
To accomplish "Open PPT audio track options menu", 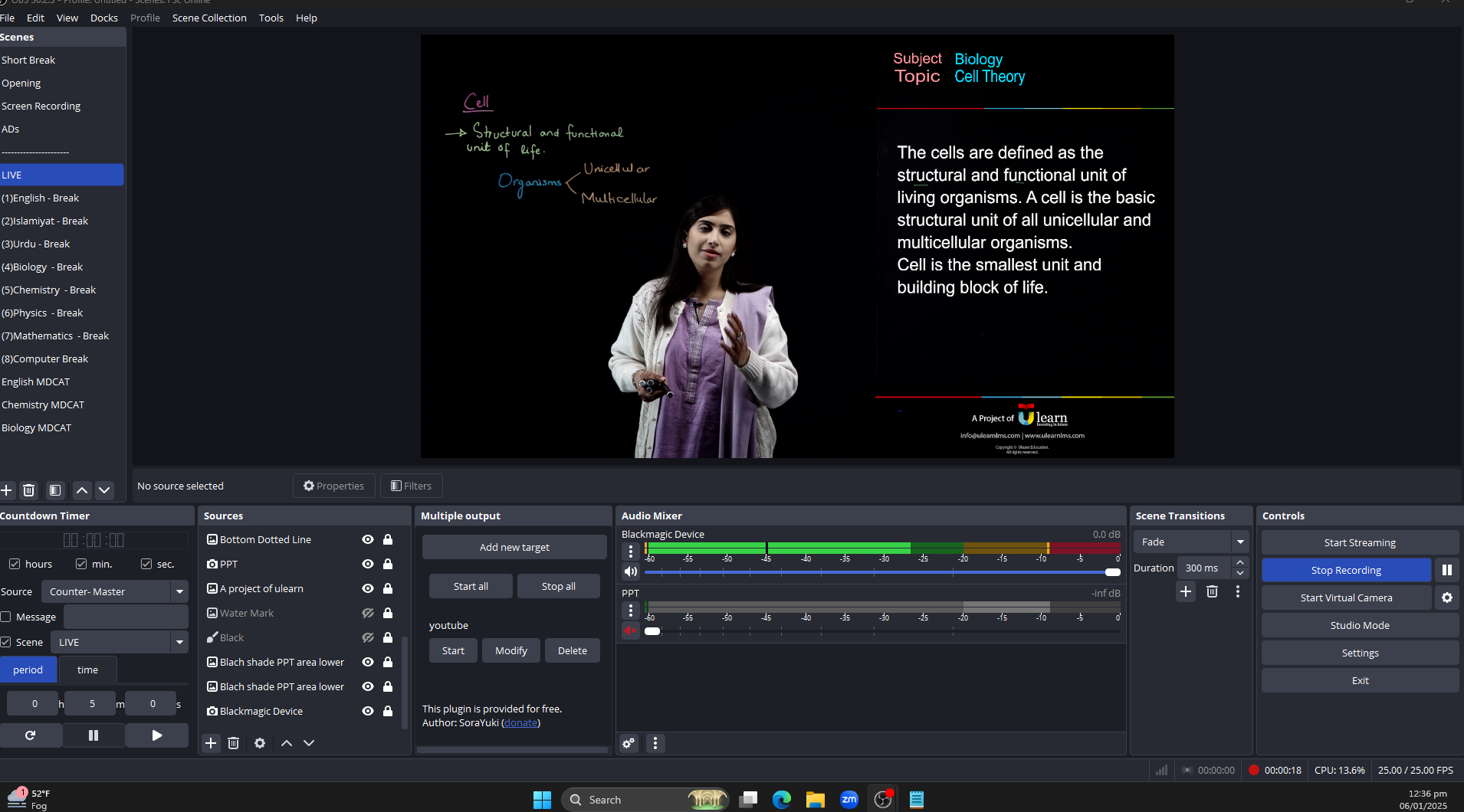I will (x=631, y=610).
